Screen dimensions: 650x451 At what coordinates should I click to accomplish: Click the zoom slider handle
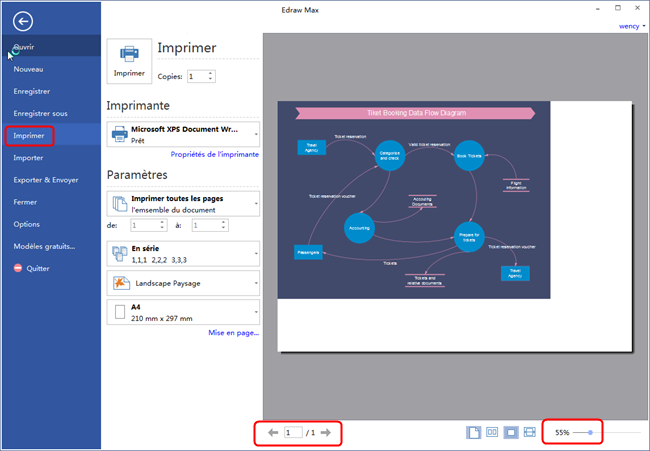coord(590,432)
